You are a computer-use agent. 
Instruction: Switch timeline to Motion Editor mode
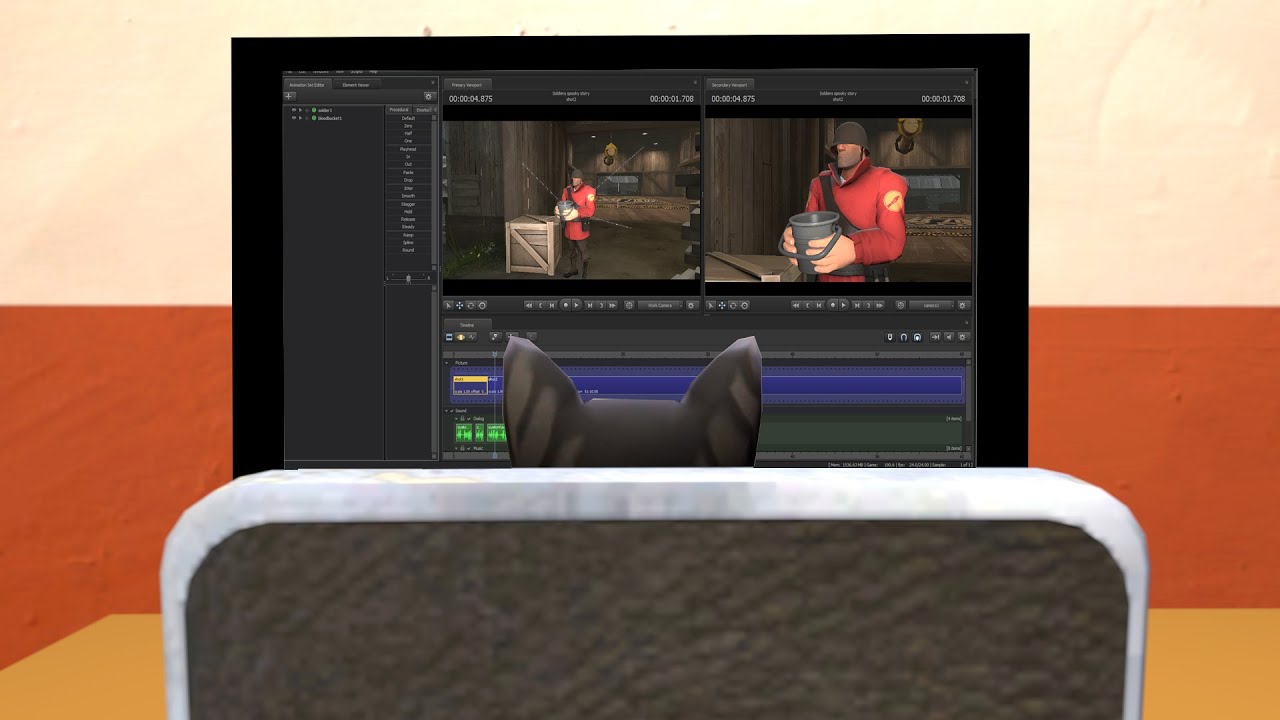(461, 337)
